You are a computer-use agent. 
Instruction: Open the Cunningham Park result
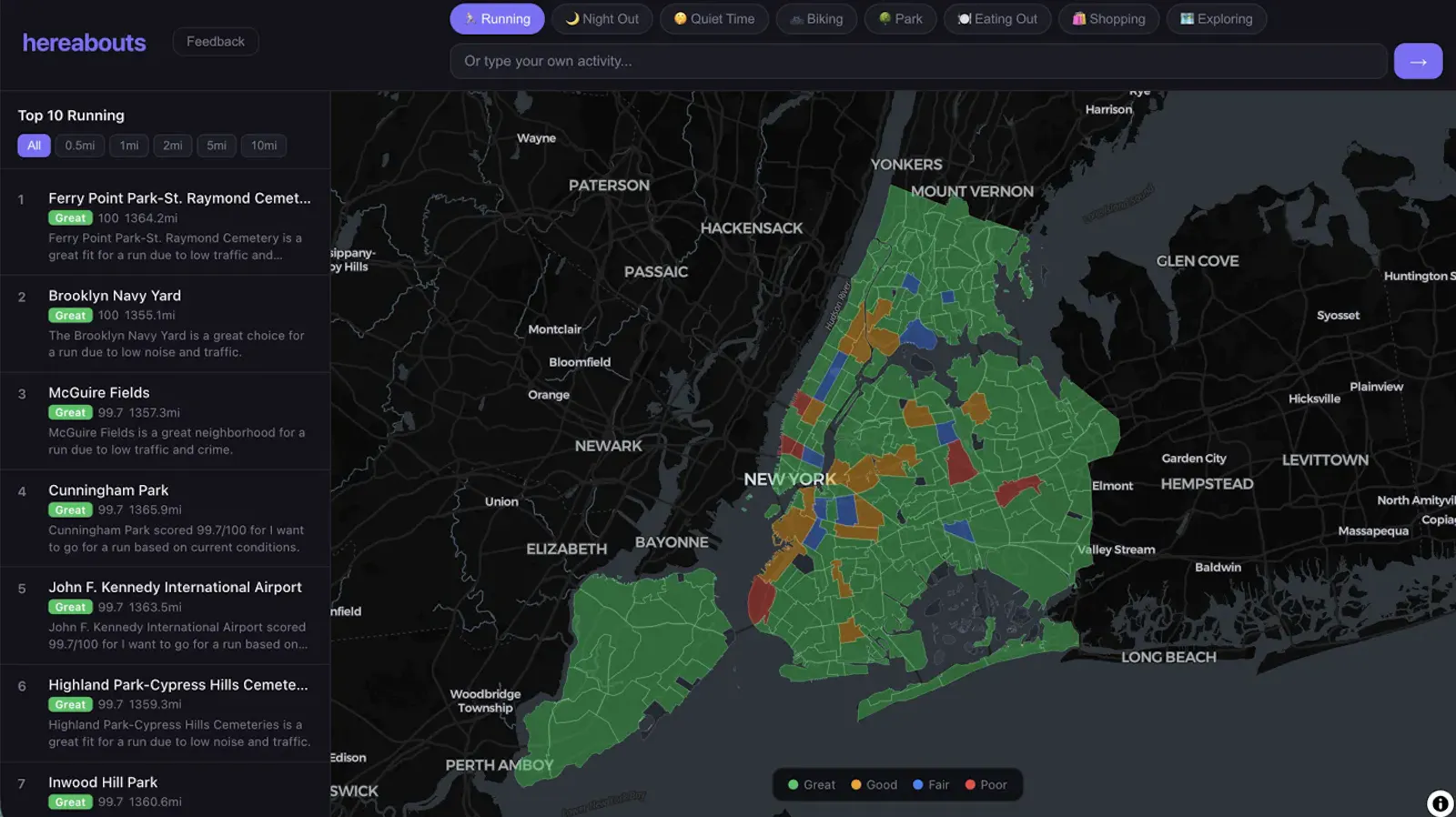tap(165, 518)
